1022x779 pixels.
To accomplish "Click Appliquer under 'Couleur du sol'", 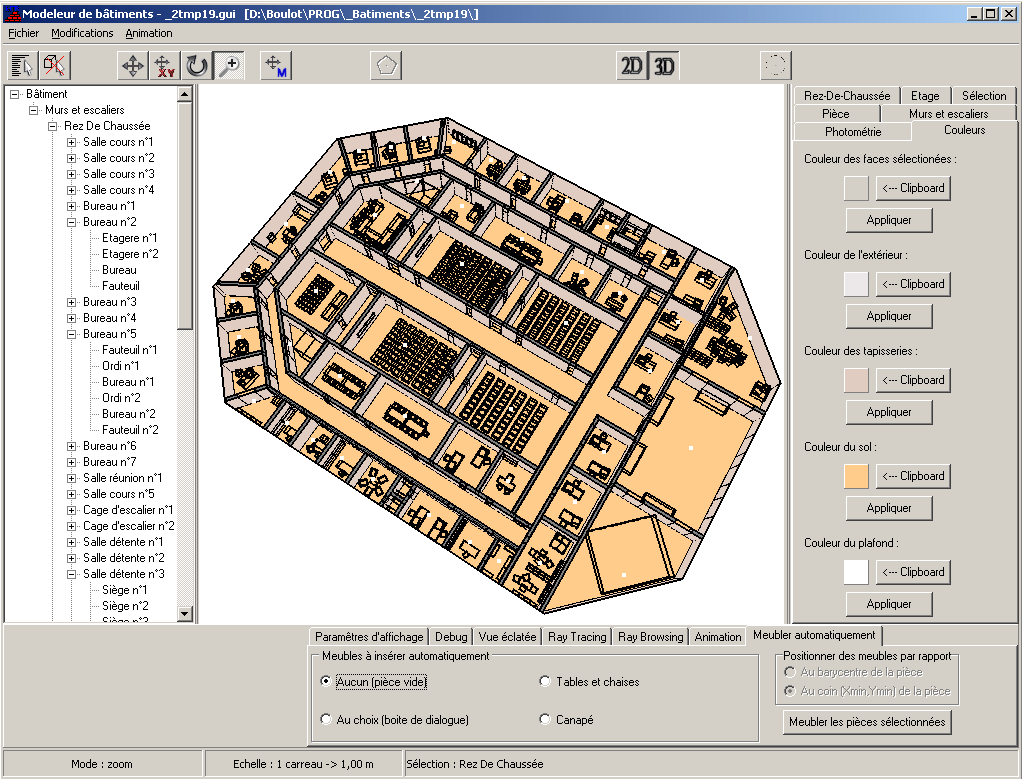I will [x=888, y=508].
